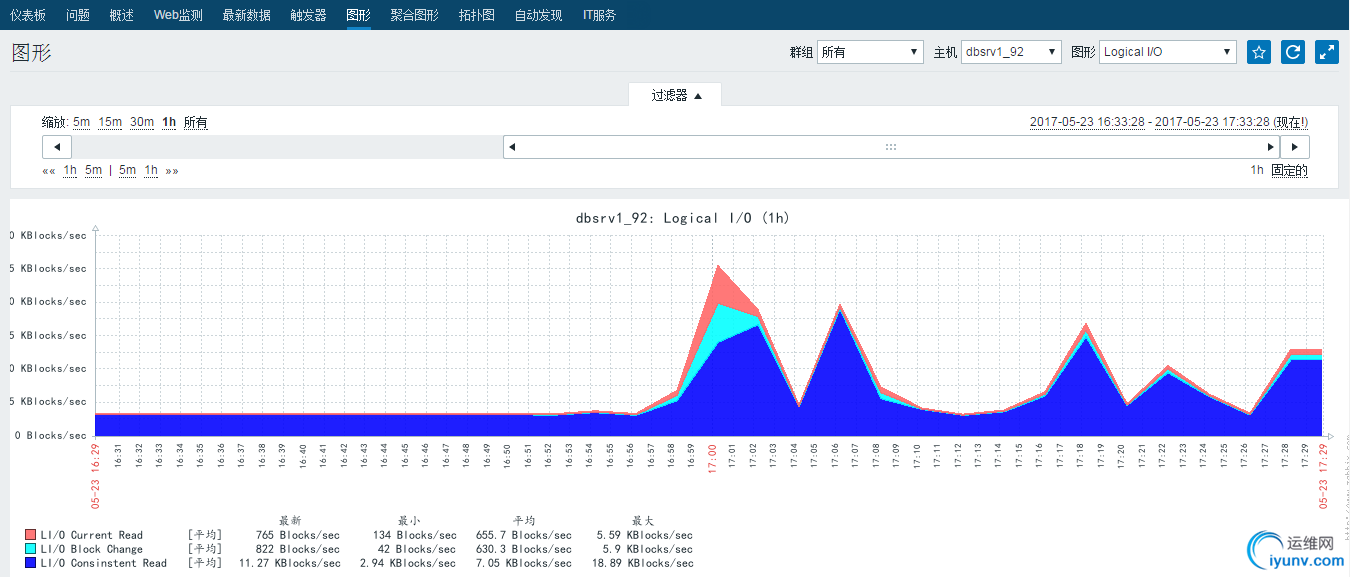Open the 群组 group dropdown

click(x=870, y=52)
